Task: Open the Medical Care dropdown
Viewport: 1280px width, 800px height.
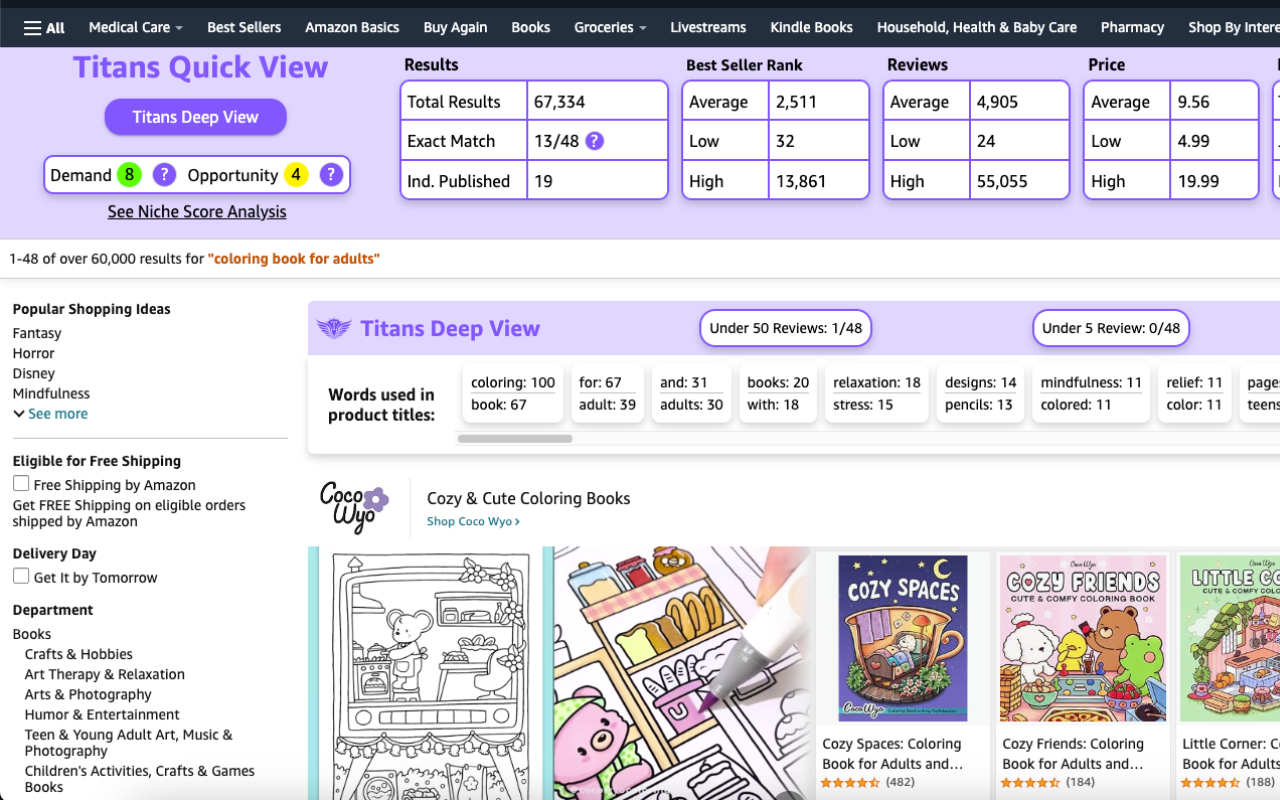Action: [136, 27]
